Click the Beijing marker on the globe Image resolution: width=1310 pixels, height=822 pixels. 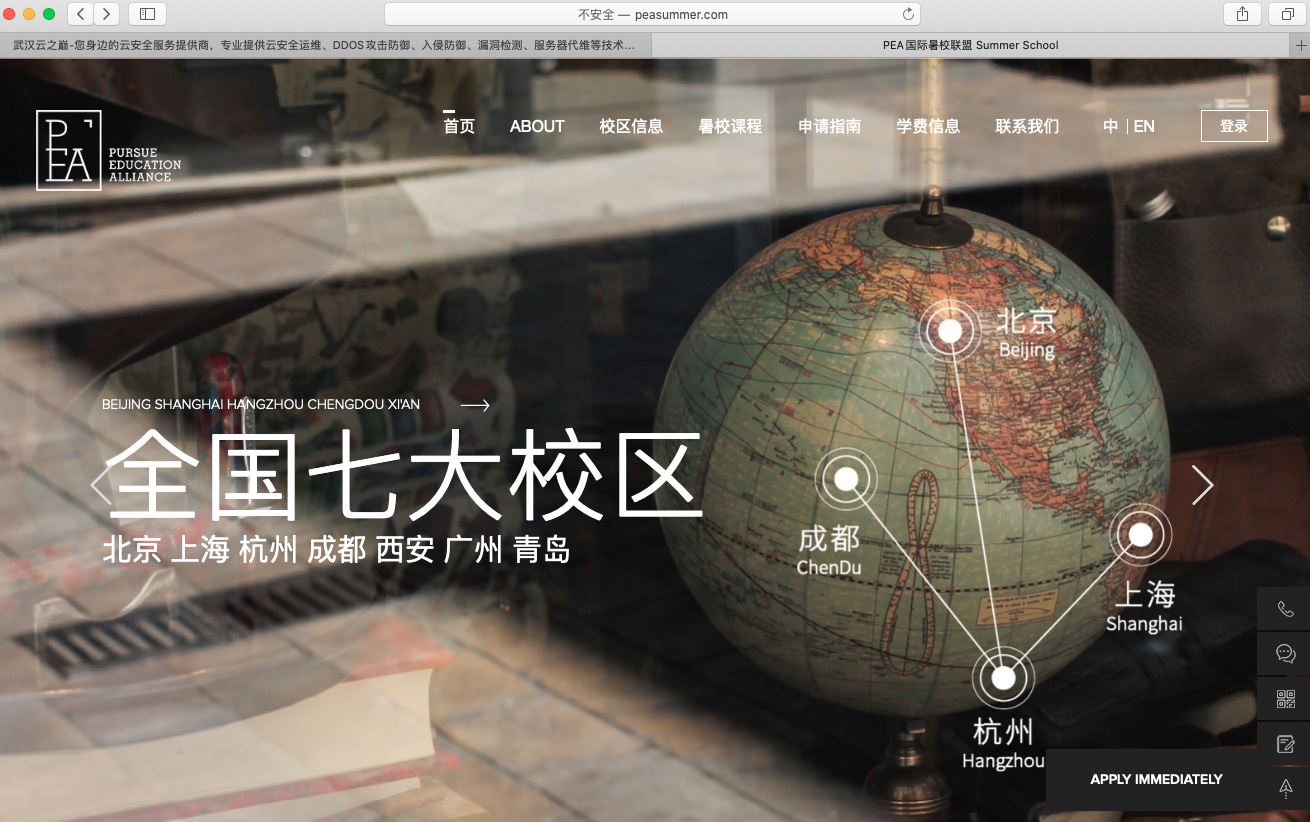(x=950, y=330)
